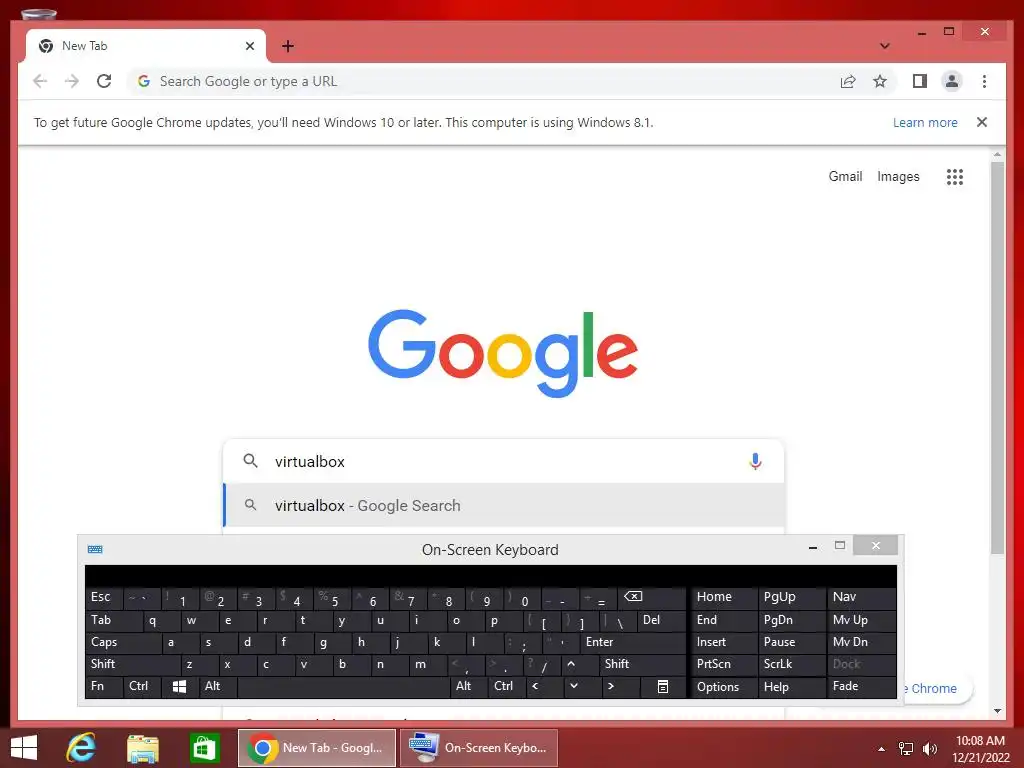Open Windows Store from taskbar
This screenshot has height=768, width=1024.
(x=204, y=748)
